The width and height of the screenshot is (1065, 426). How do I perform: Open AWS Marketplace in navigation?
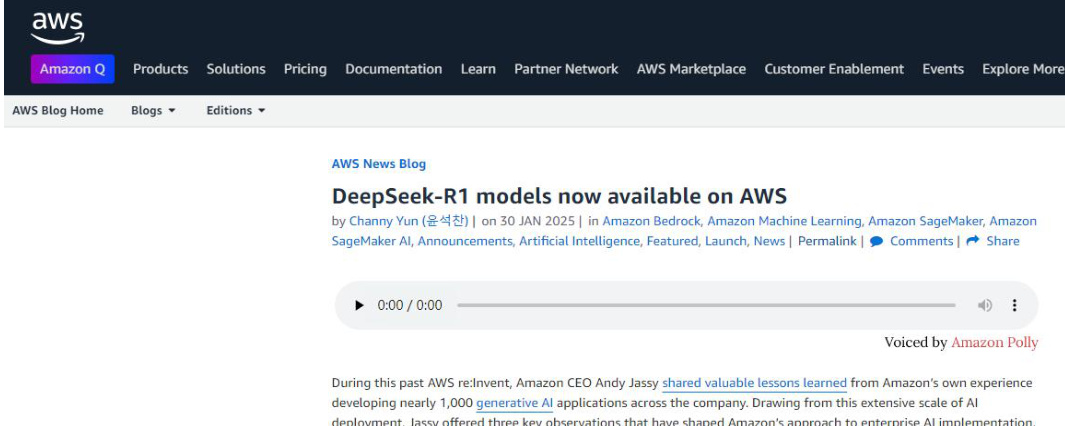[691, 69]
